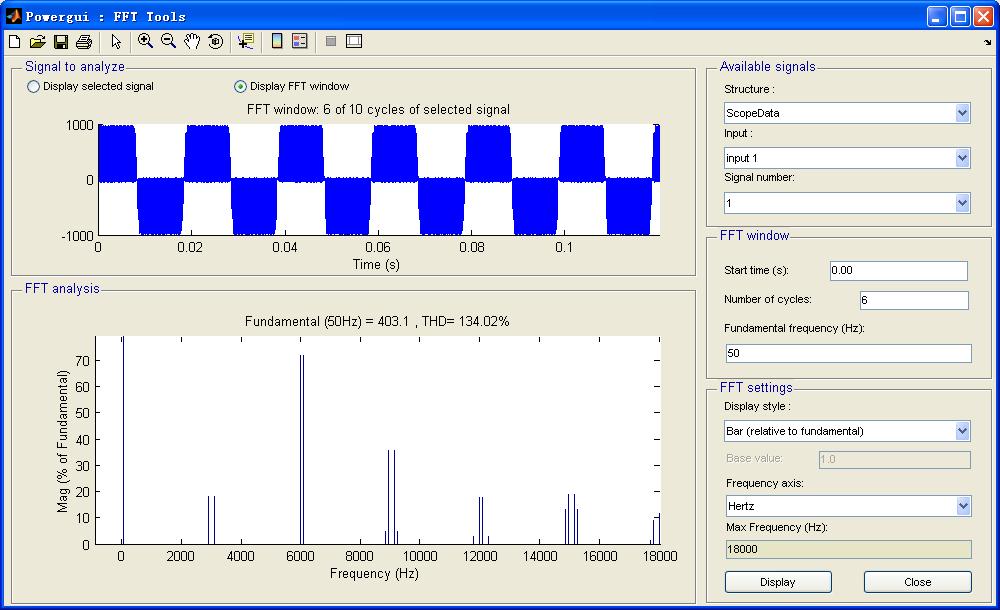Select the Zoom Out magnifier tool

[x=168, y=41]
